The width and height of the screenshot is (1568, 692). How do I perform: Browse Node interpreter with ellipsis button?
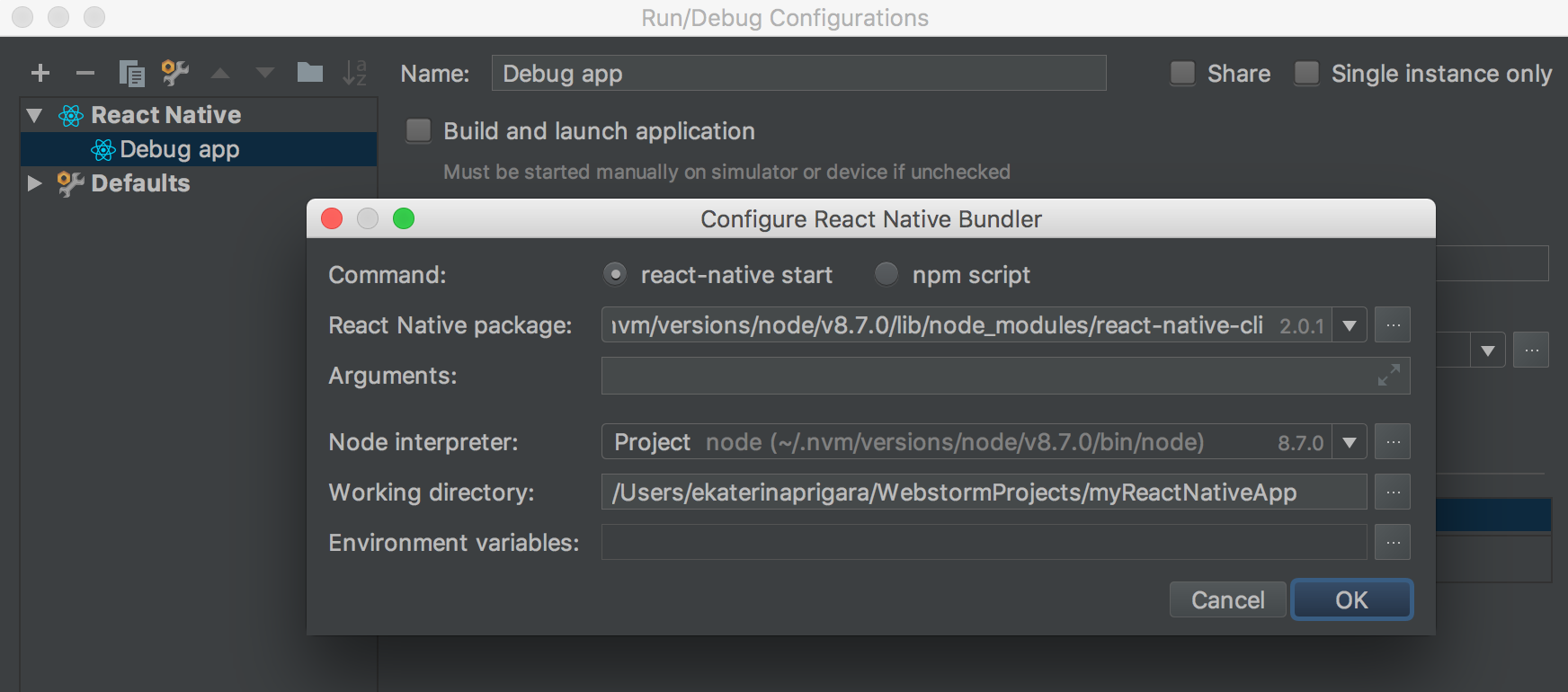(1393, 442)
